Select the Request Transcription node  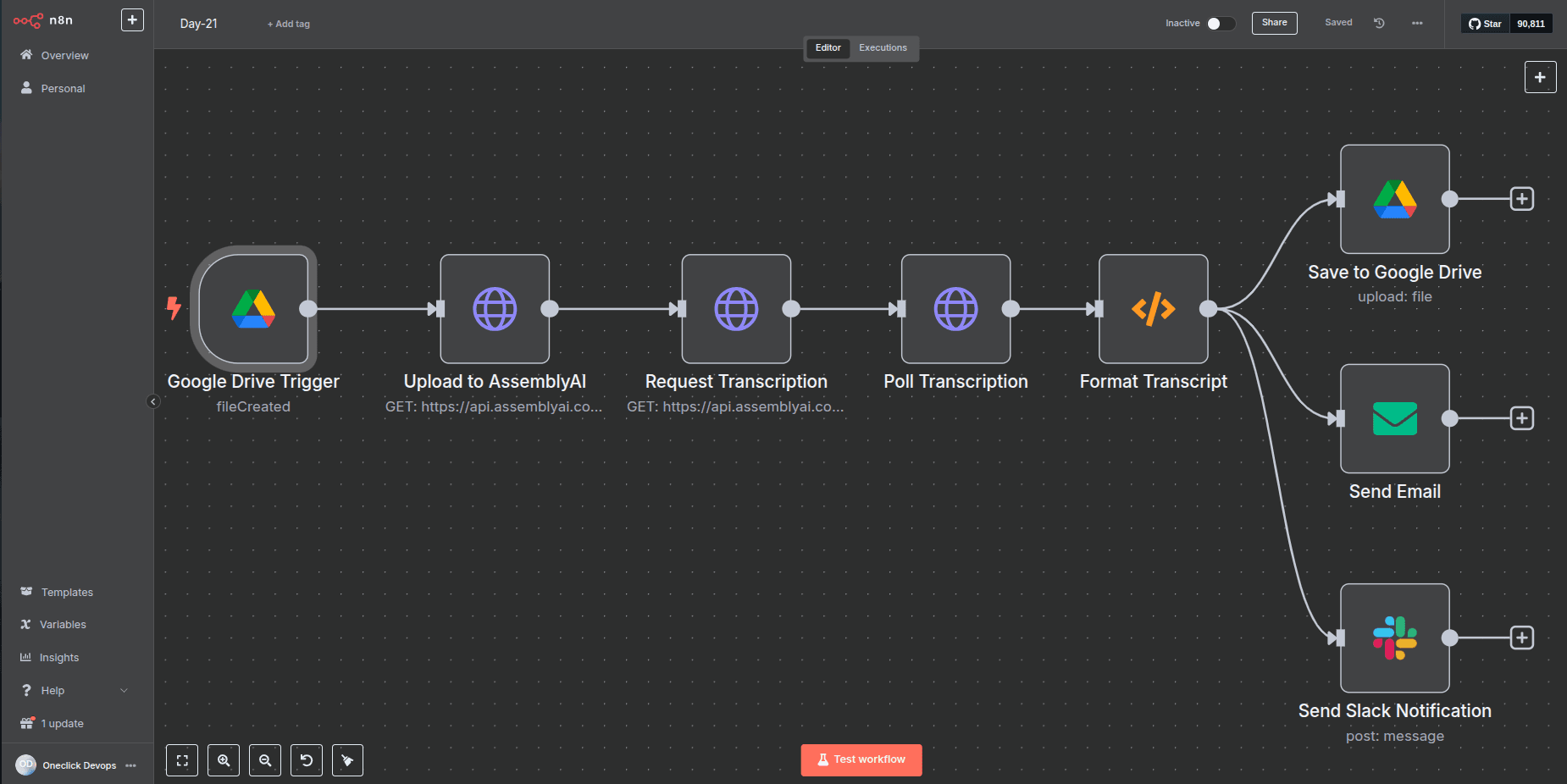[736, 309]
